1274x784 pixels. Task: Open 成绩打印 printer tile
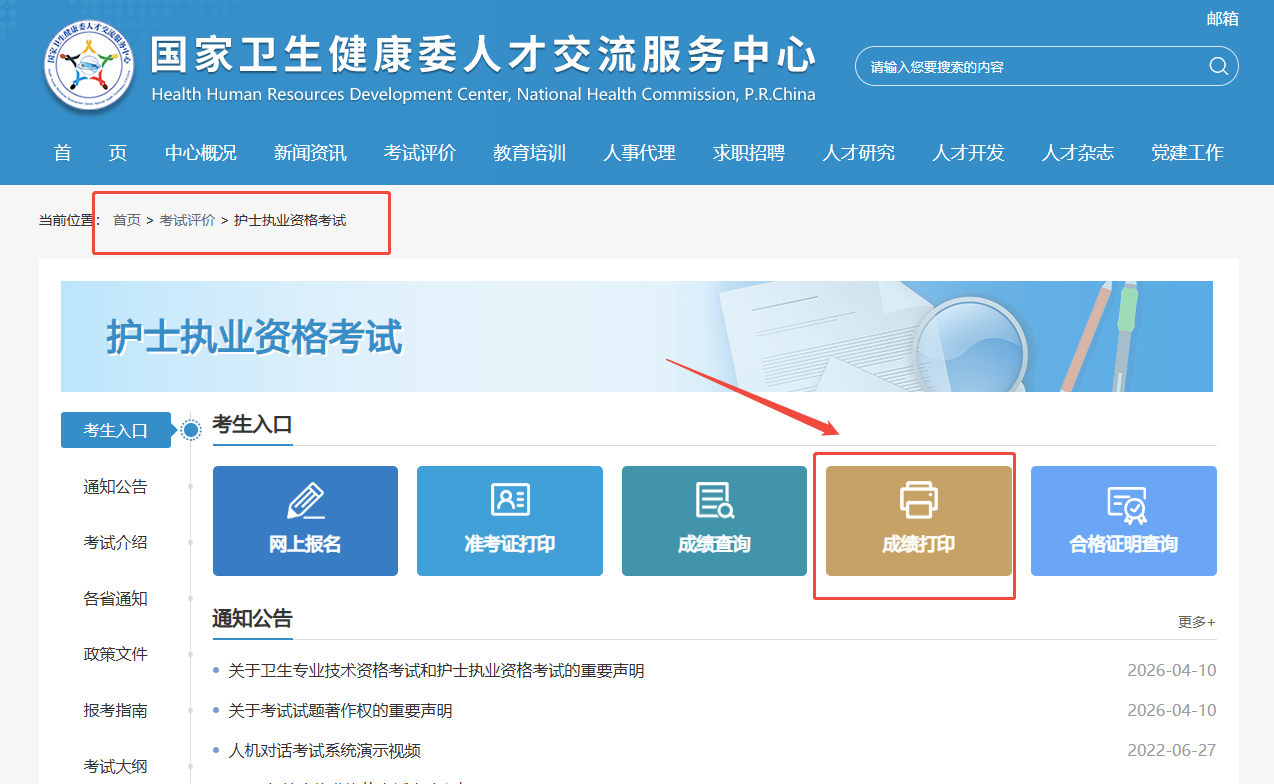919,521
